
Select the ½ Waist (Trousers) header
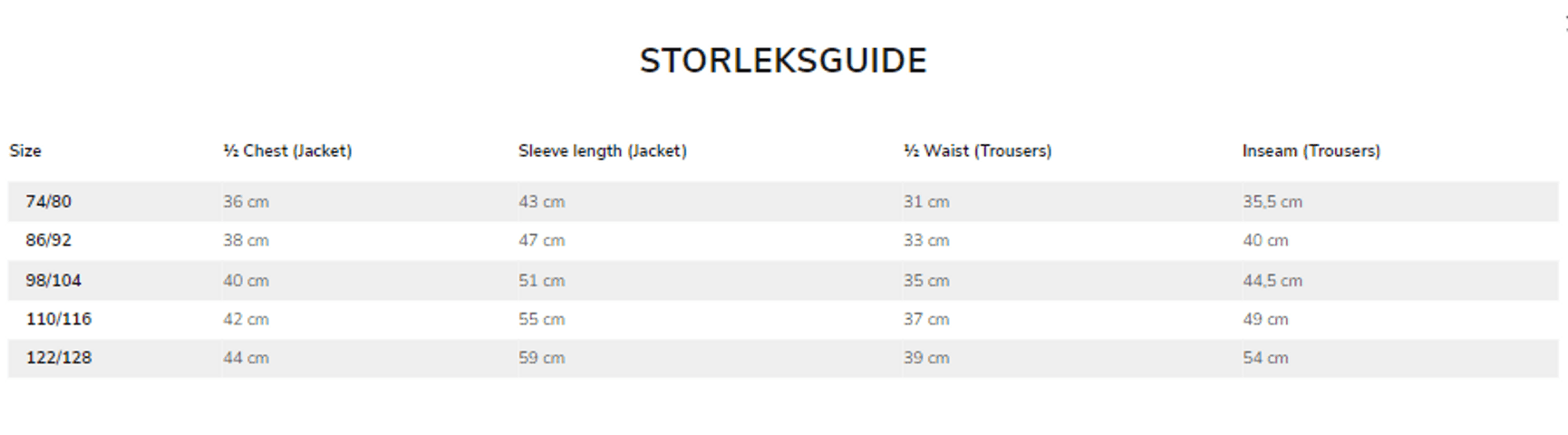(x=977, y=151)
